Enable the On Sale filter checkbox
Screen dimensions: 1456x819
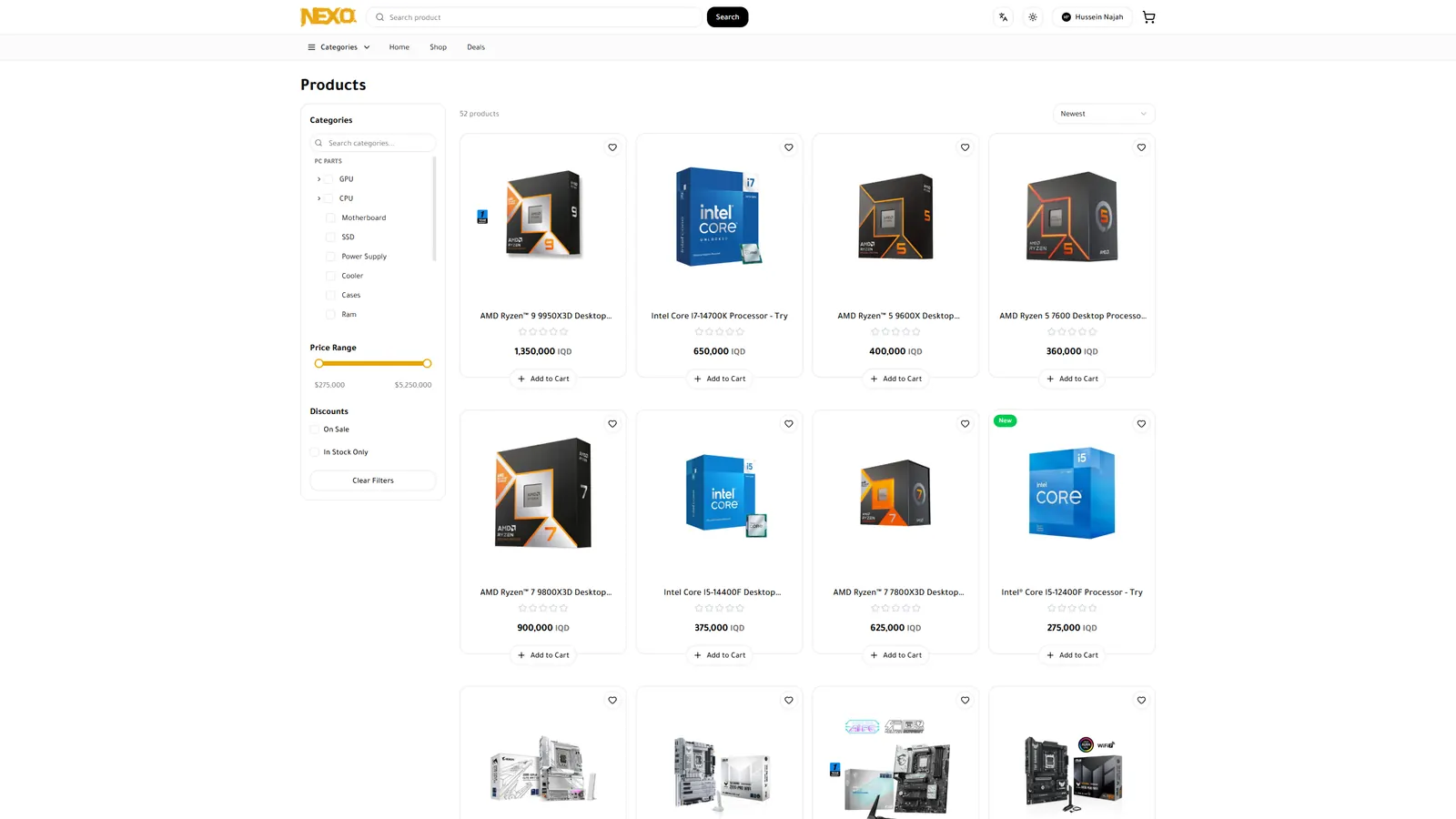tap(315, 430)
